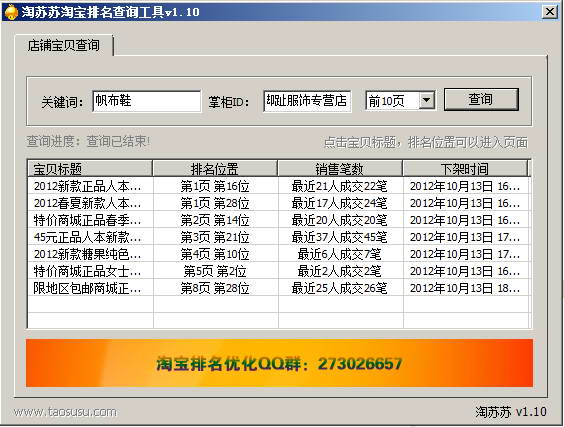Open ranking 第3页 第21位

(215, 237)
